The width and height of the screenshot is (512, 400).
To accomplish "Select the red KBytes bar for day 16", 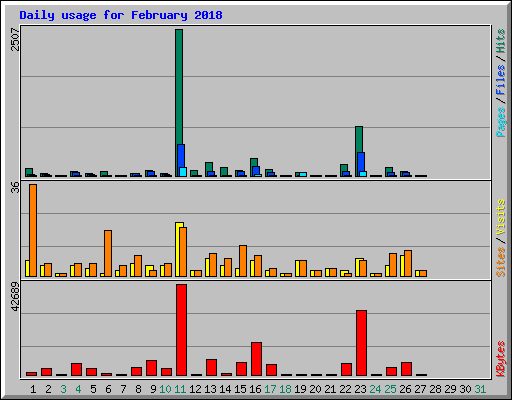I will pos(256,359).
